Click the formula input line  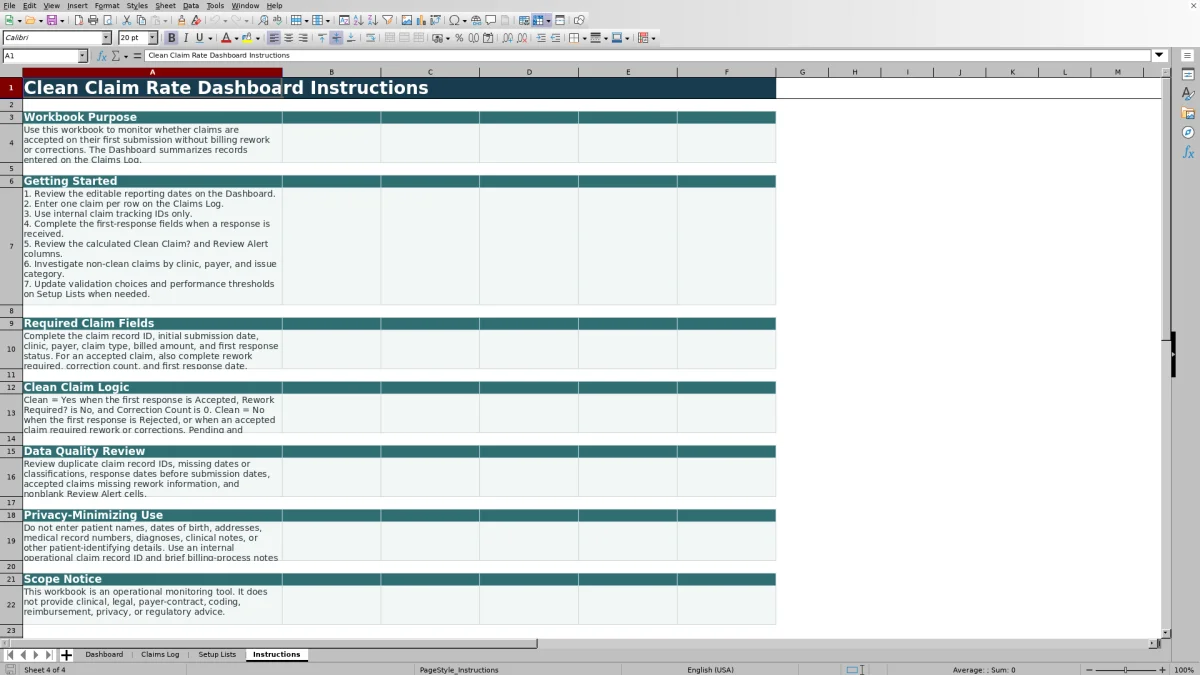click(648, 56)
